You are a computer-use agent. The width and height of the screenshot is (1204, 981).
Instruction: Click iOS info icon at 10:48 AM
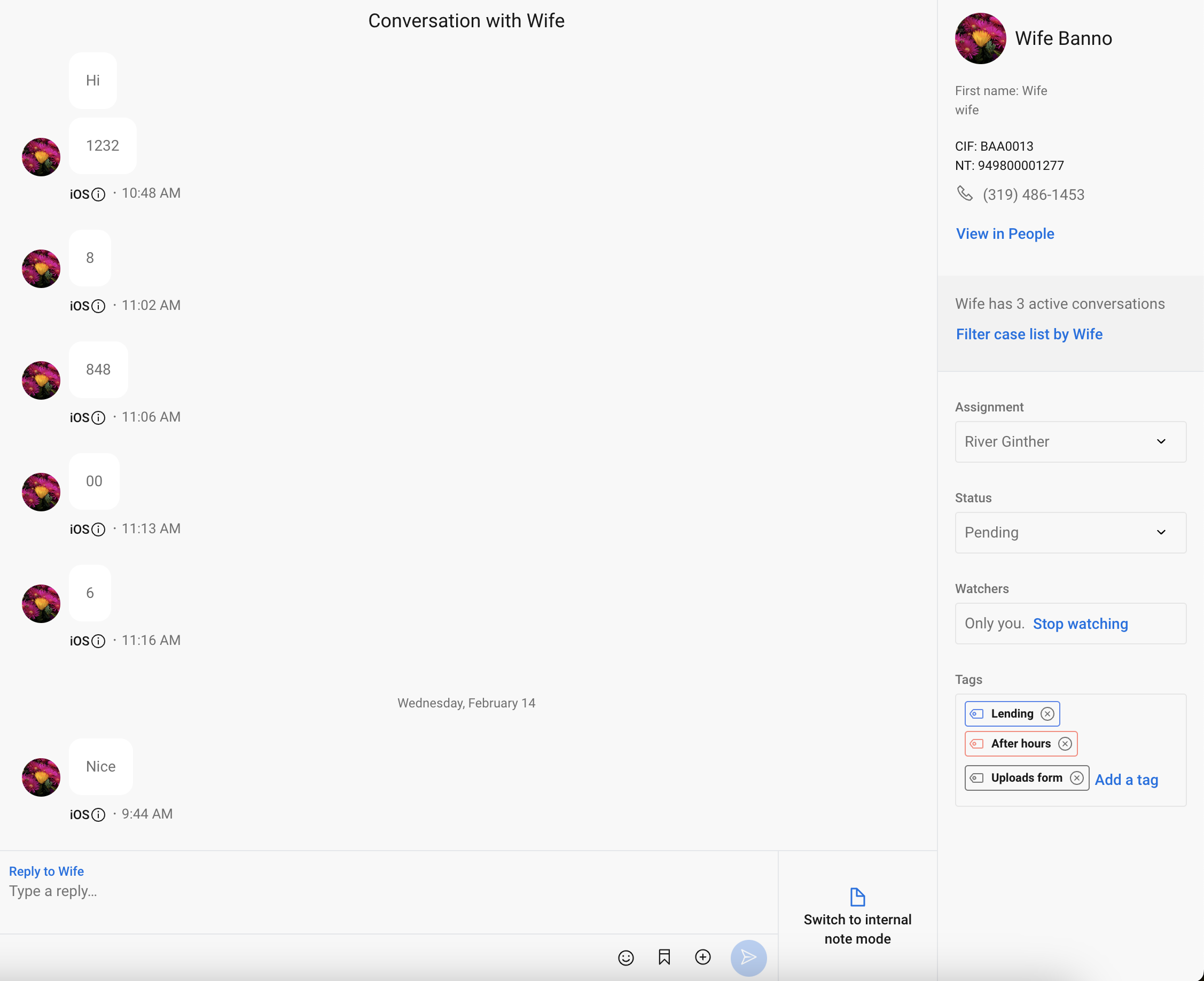click(x=98, y=194)
